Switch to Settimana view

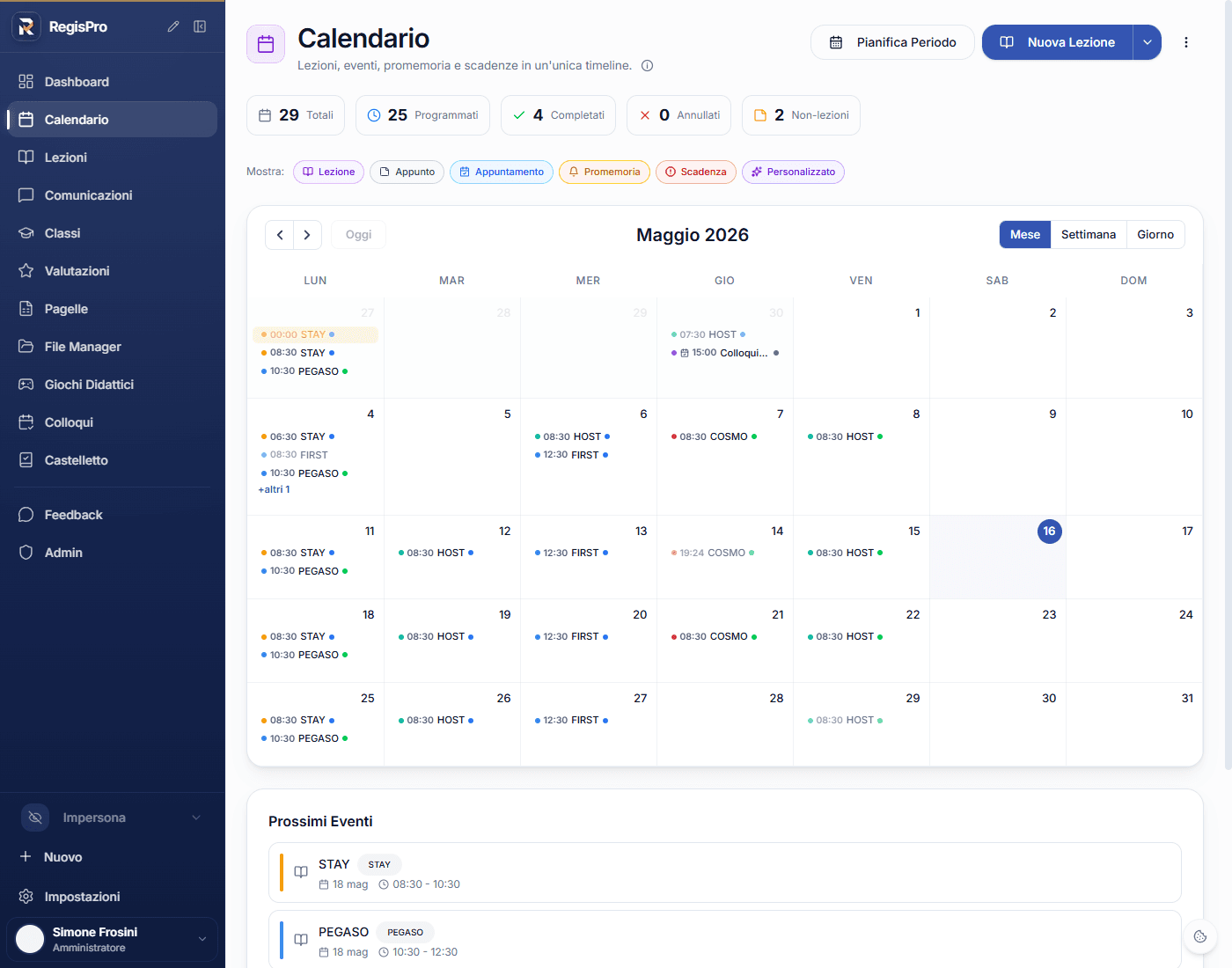tap(1089, 235)
